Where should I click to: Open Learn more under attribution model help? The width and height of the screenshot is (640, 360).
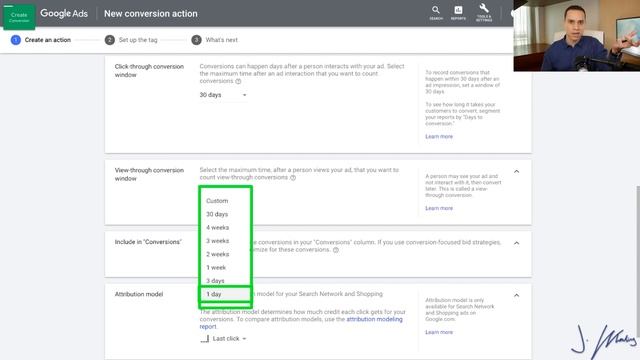439,332
